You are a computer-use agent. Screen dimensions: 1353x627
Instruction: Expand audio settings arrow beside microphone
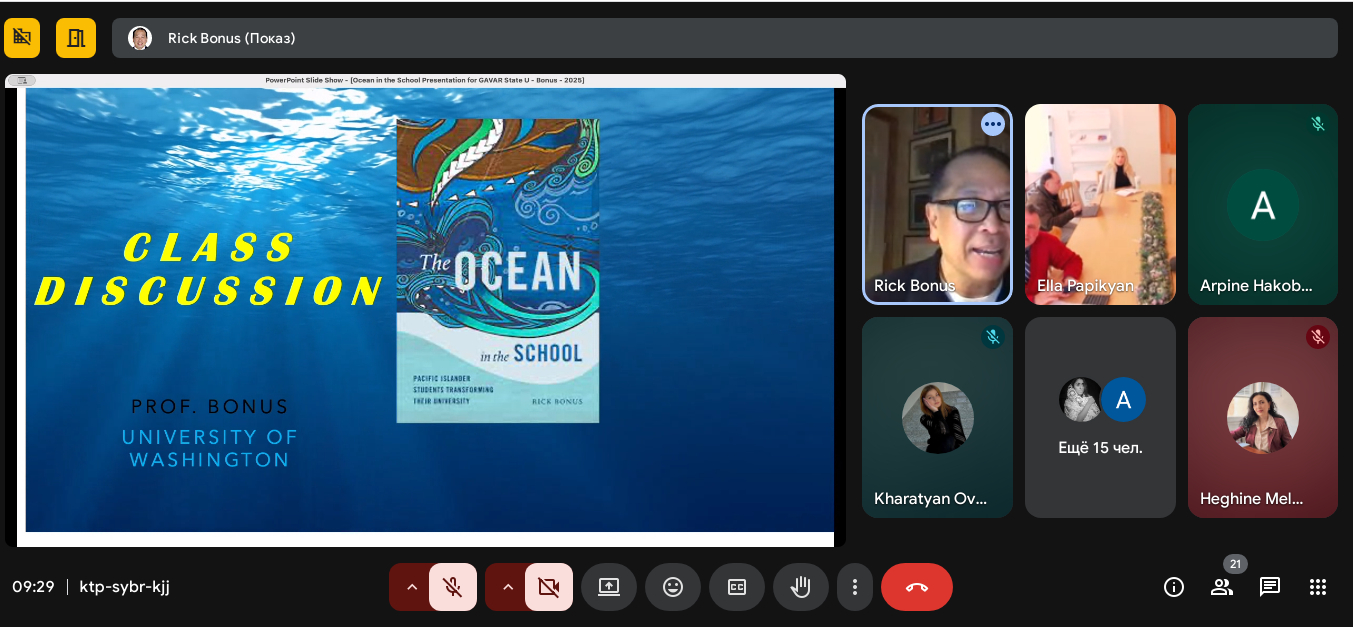click(x=411, y=587)
